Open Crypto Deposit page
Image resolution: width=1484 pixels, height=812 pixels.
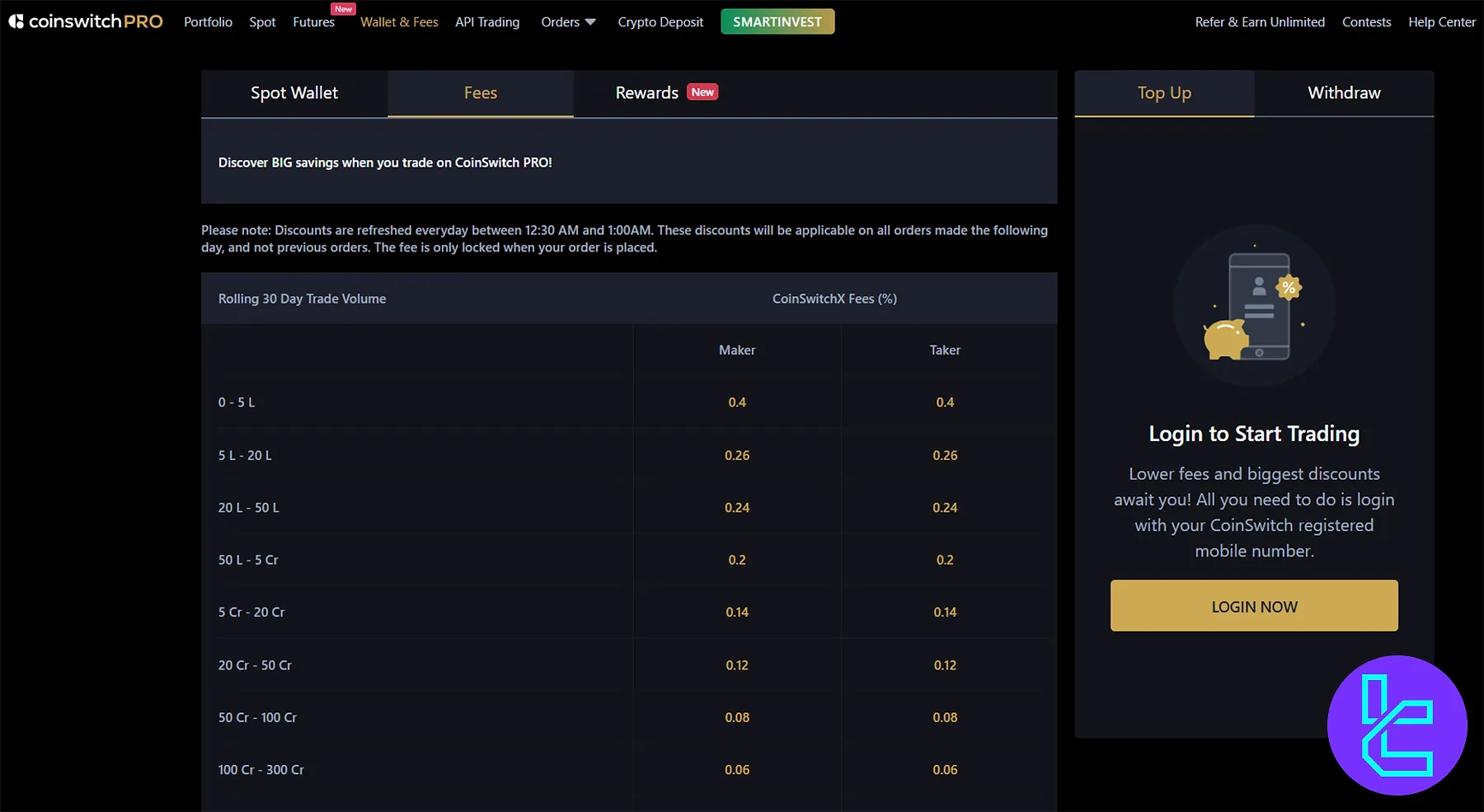(x=660, y=22)
